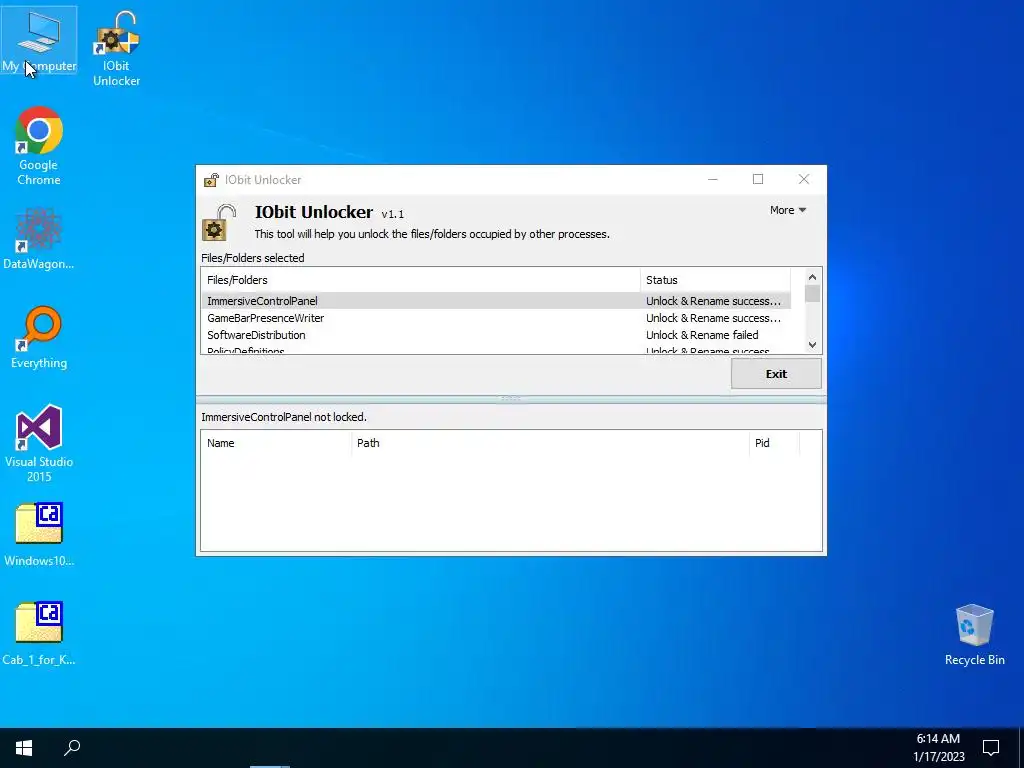Open taskbar search magnifier
1024x768 pixels.
[x=72, y=748]
